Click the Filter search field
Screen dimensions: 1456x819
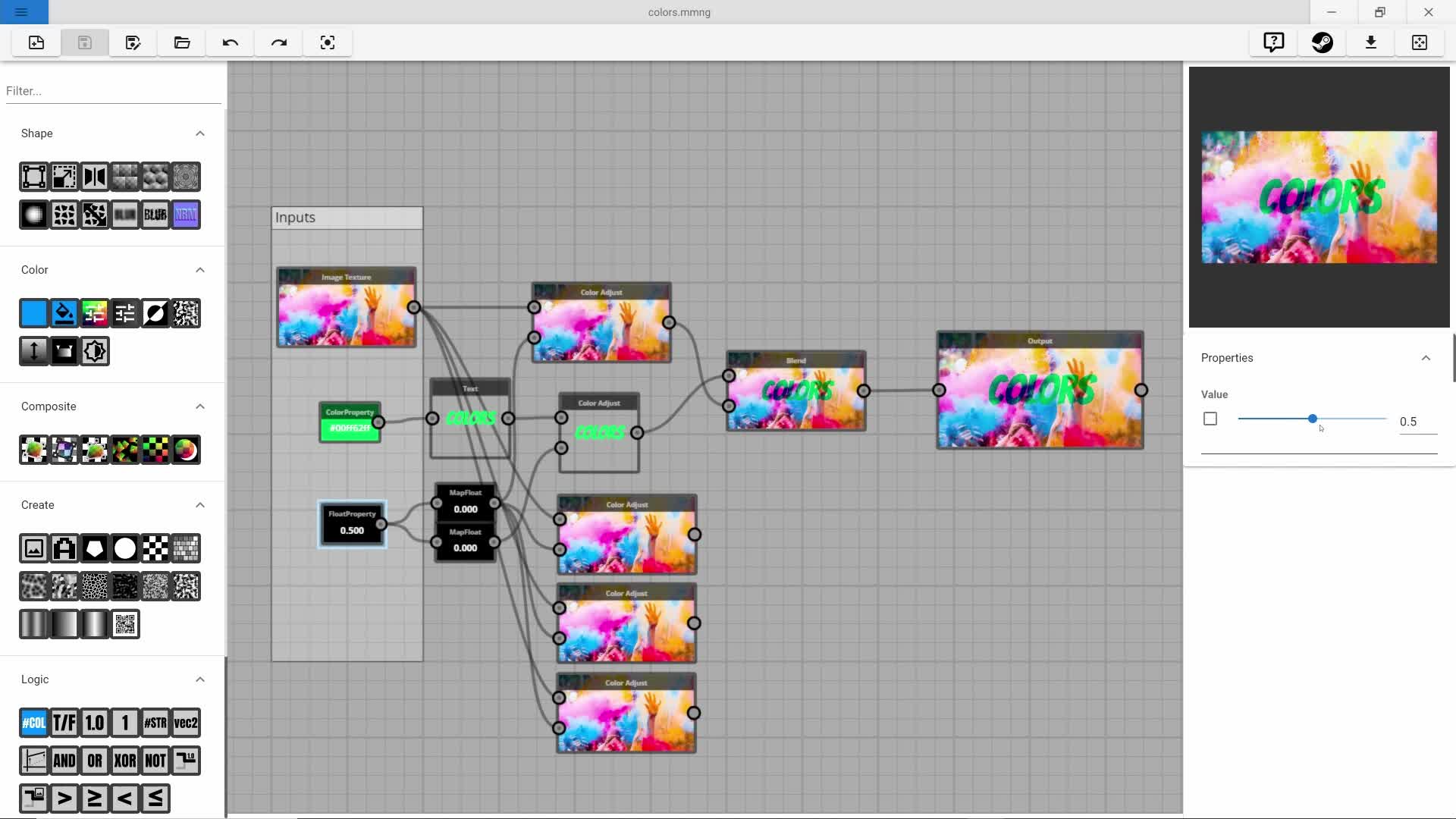tap(112, 91)
